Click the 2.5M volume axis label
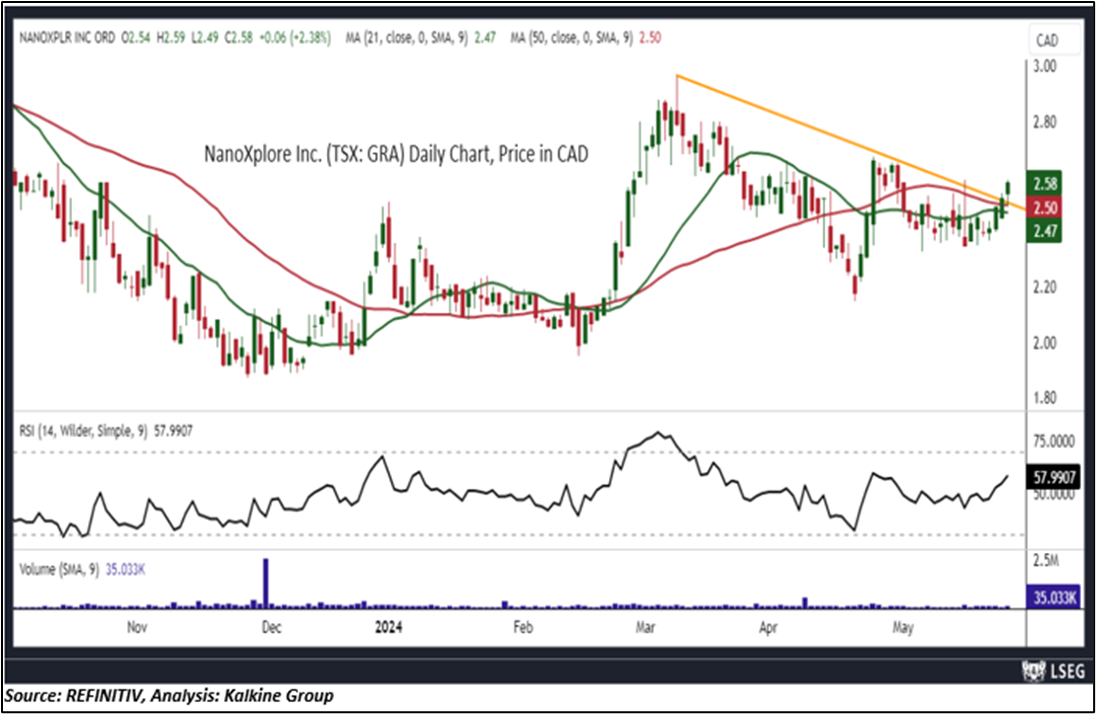1096x714 pixels. point(1046,561)
